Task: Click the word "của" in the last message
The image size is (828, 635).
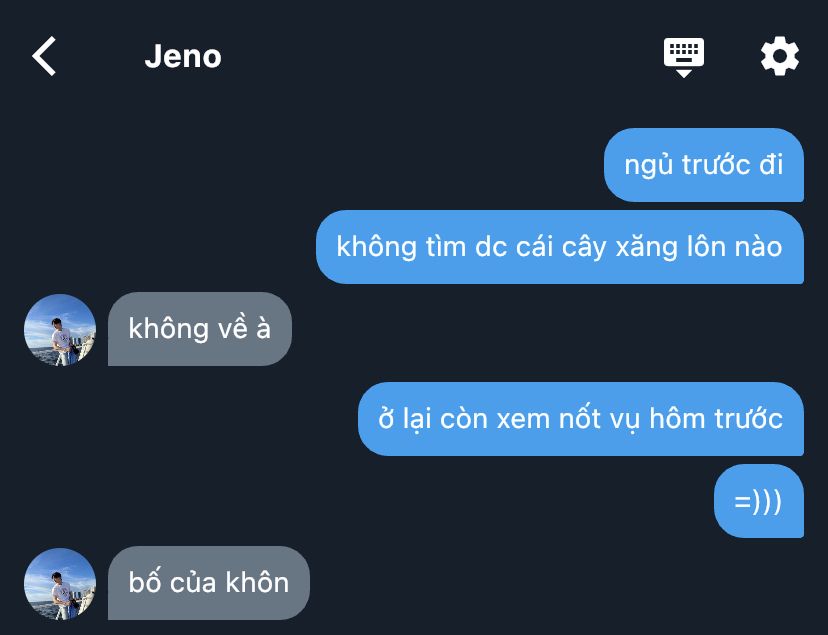Action: [x=193, y=583]
